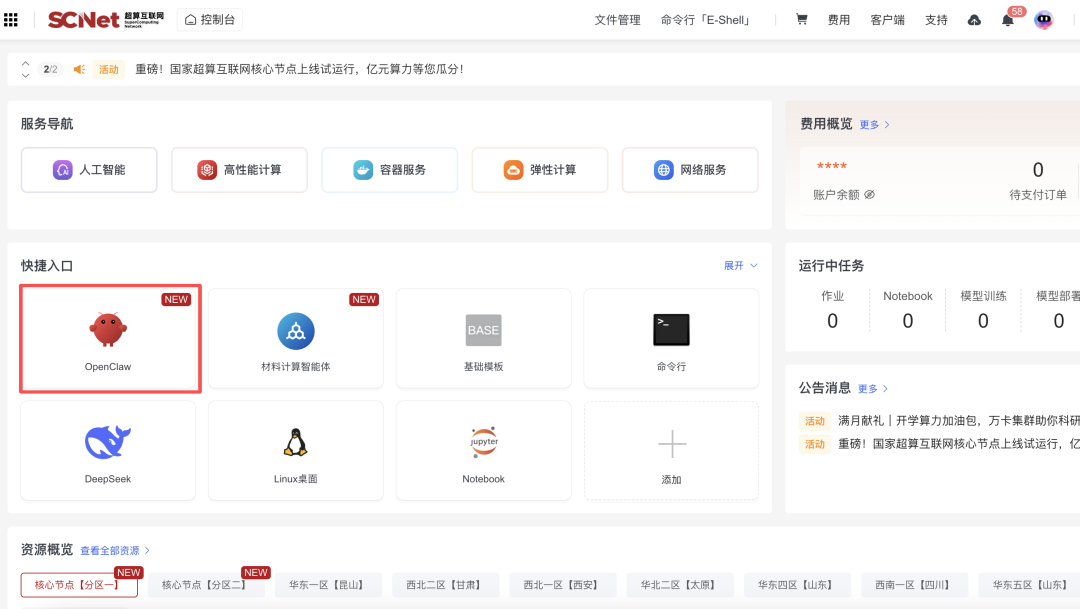
Task: Open the 材料计算智能体 entry
Action: [295, 330]
